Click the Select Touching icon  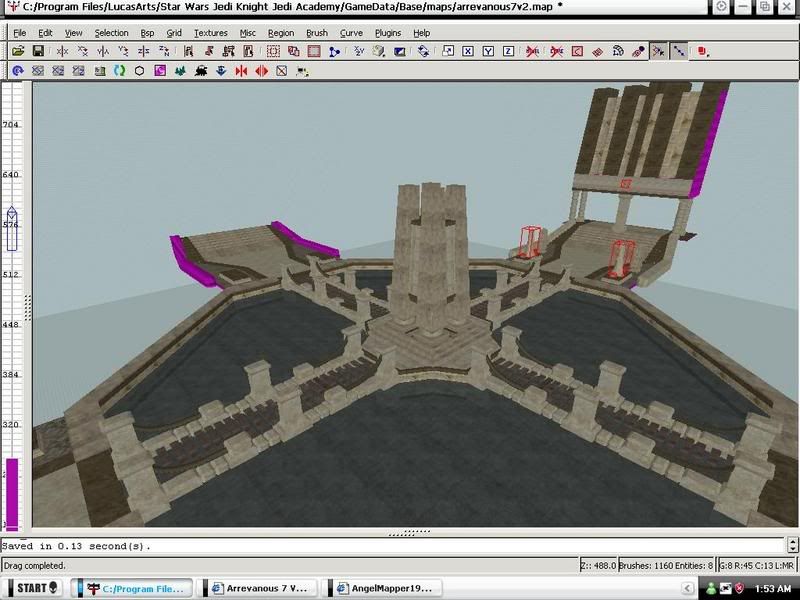209,51
